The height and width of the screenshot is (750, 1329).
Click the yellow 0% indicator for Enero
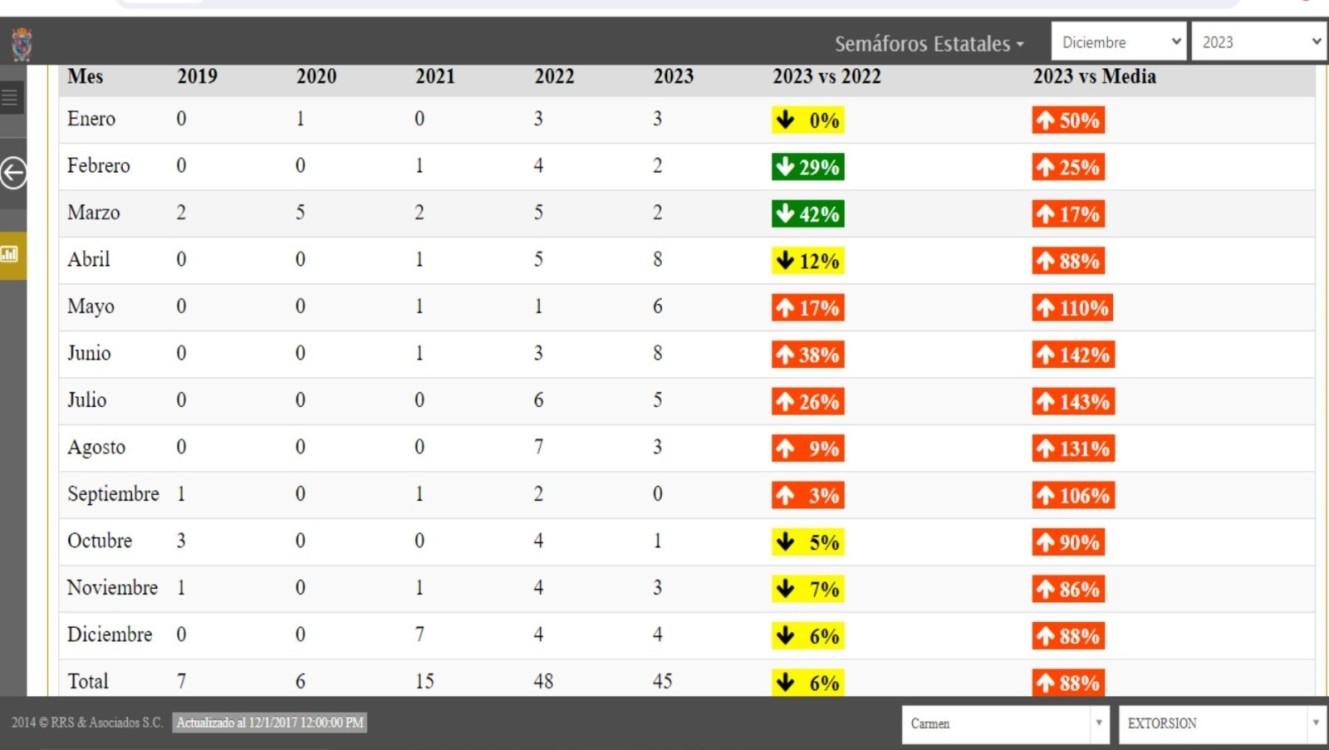pyautogui.click(x=807, y=120)
